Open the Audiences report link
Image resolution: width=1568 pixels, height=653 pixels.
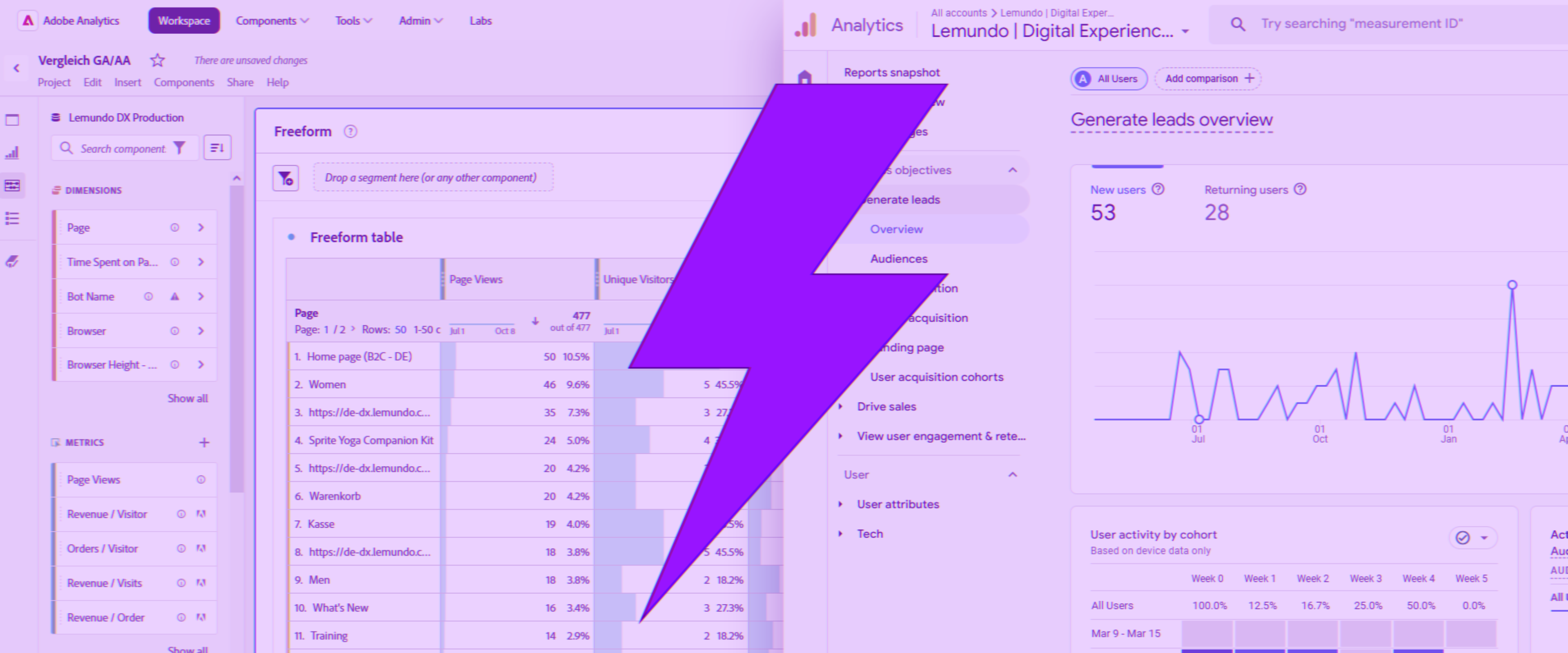click(898, 259)
